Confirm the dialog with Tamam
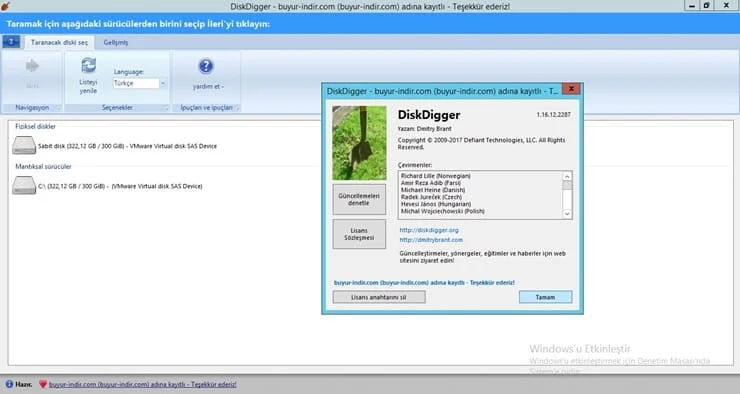 [546, 297]
